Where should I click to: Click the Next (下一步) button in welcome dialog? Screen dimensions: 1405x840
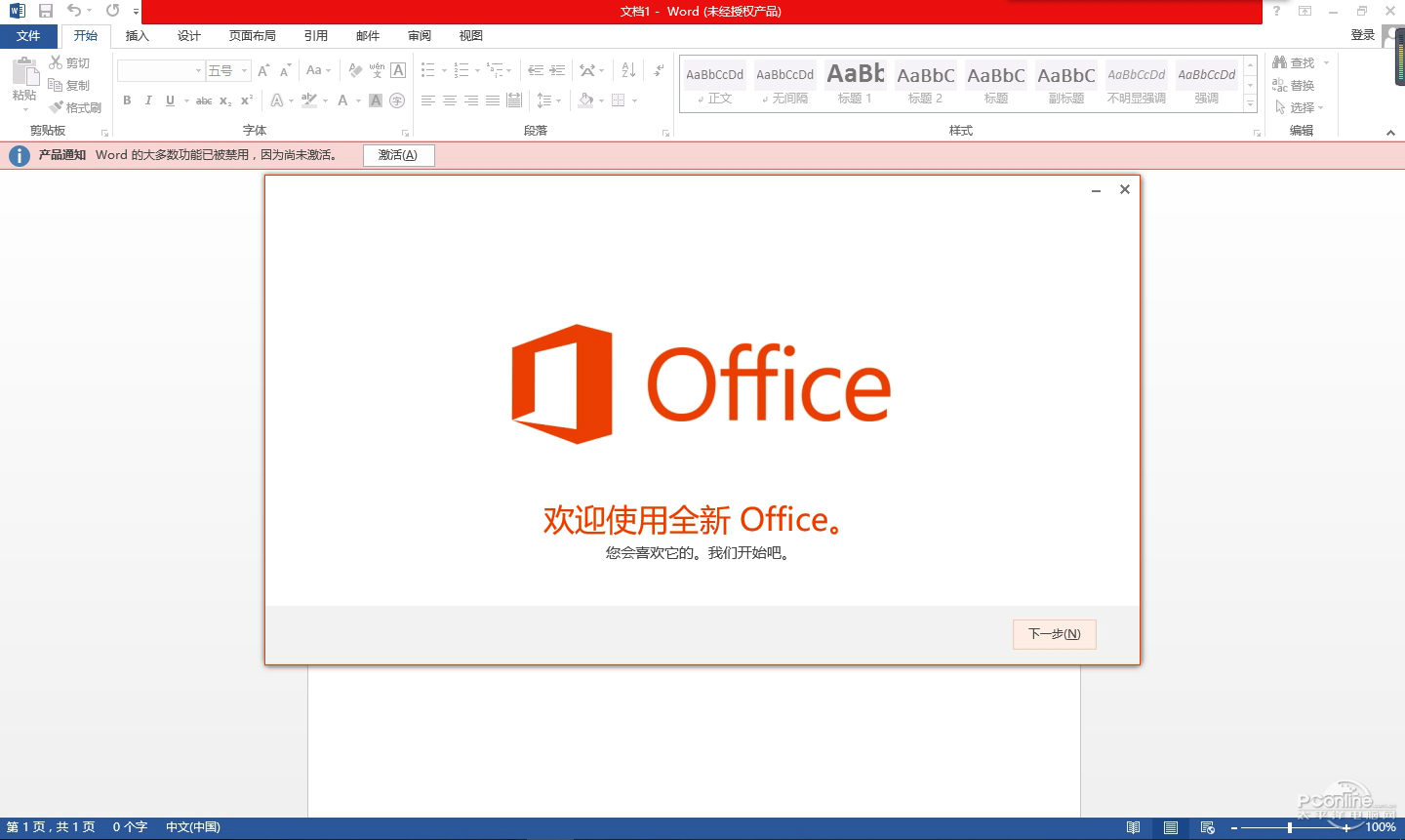pyautogui.click(x=1055, y=634)
